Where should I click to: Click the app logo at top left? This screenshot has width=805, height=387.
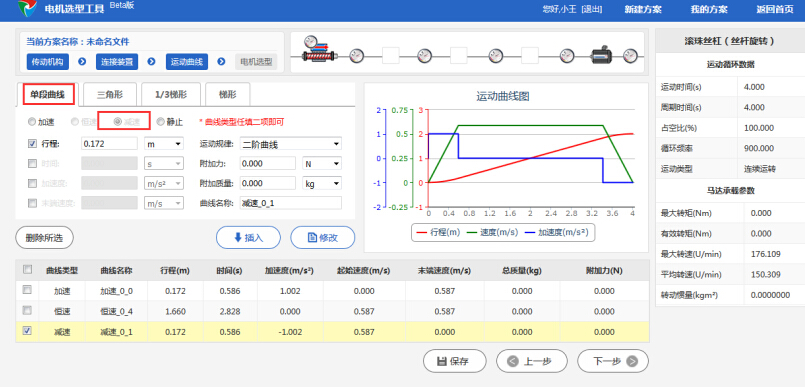(27, 8)
